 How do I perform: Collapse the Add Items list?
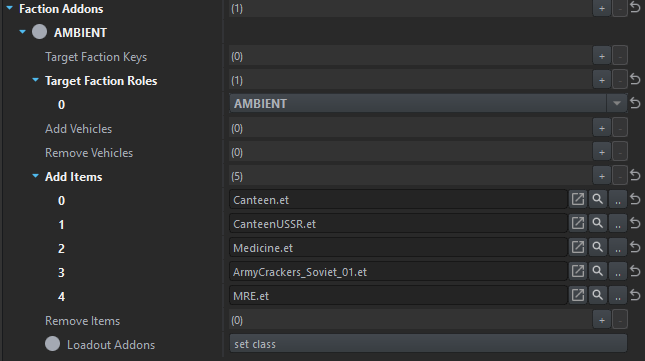pos(35,176)
